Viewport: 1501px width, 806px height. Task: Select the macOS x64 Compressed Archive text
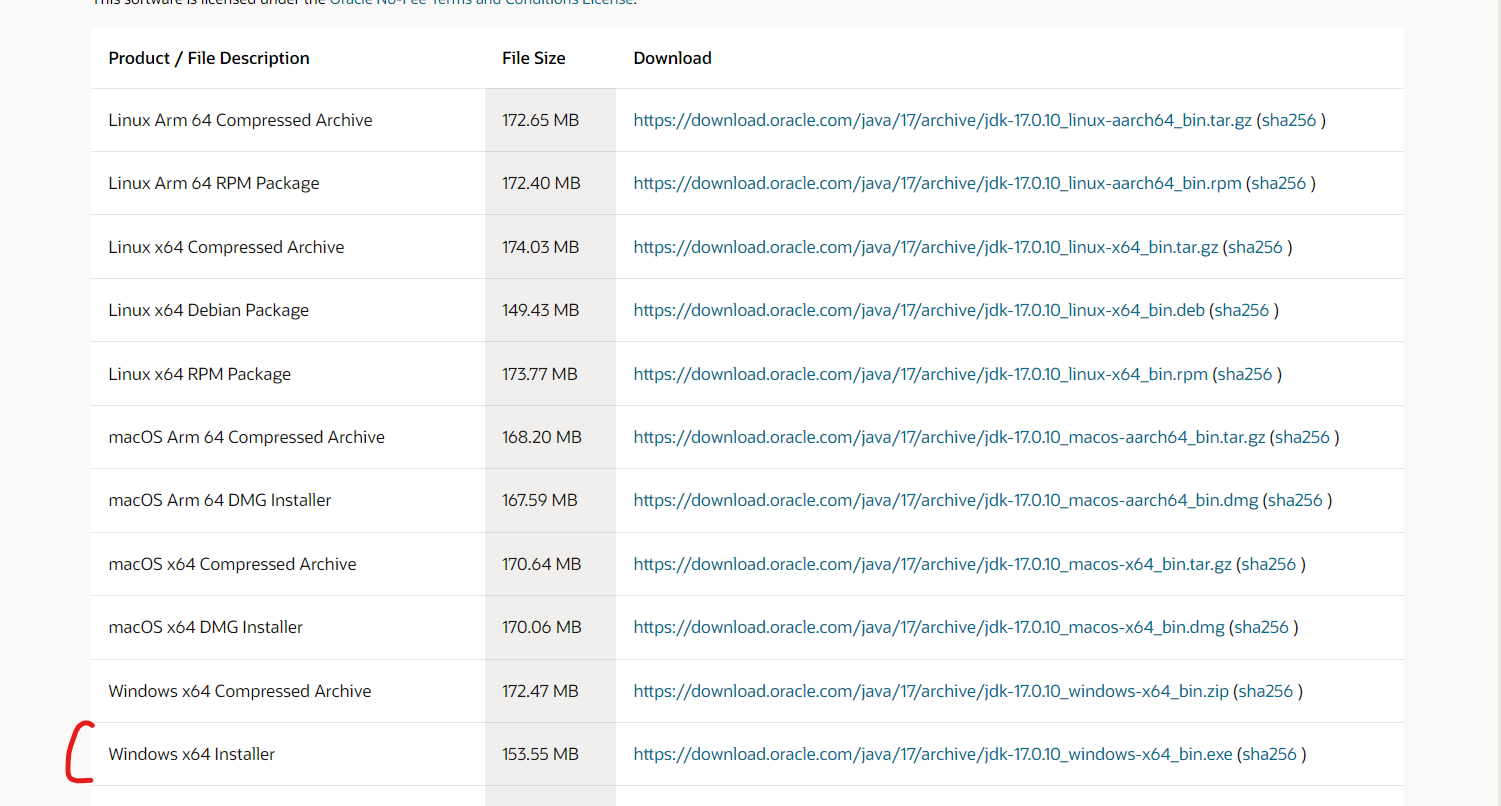[232, 564]
